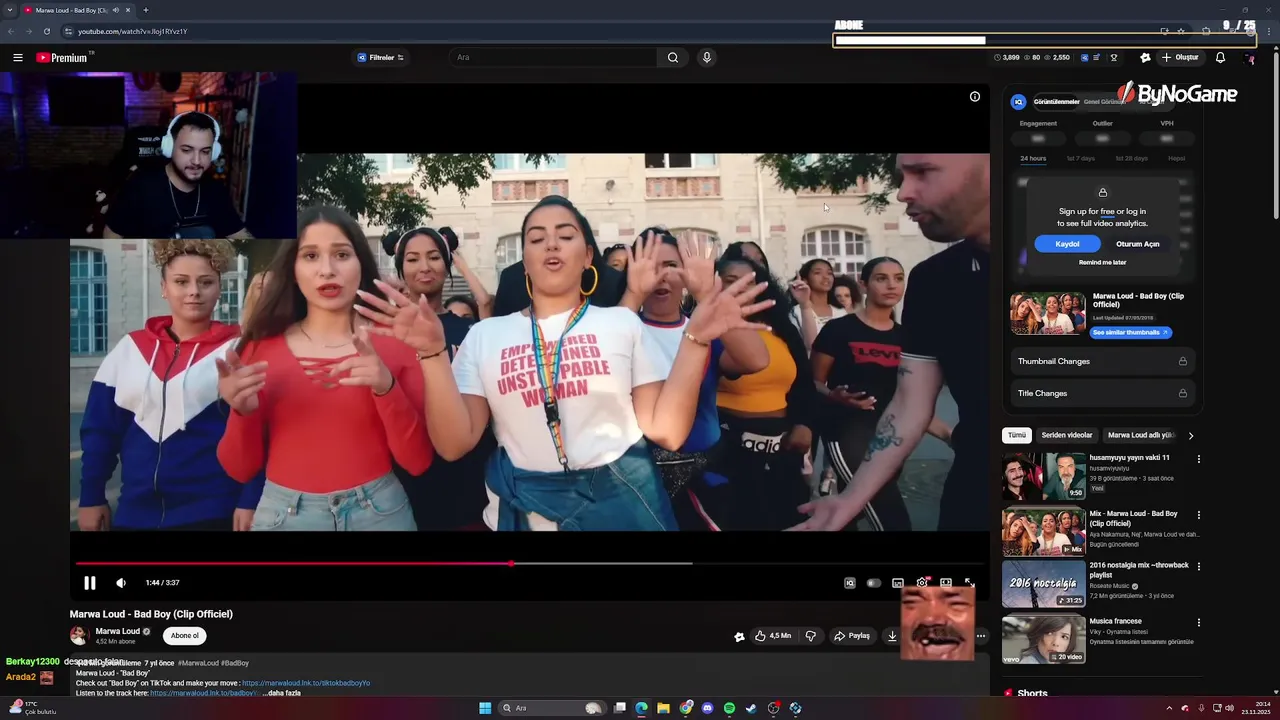Click the Kaydol sign-up button
This screenshot has height=720, width=1280.
(1067, 244)
